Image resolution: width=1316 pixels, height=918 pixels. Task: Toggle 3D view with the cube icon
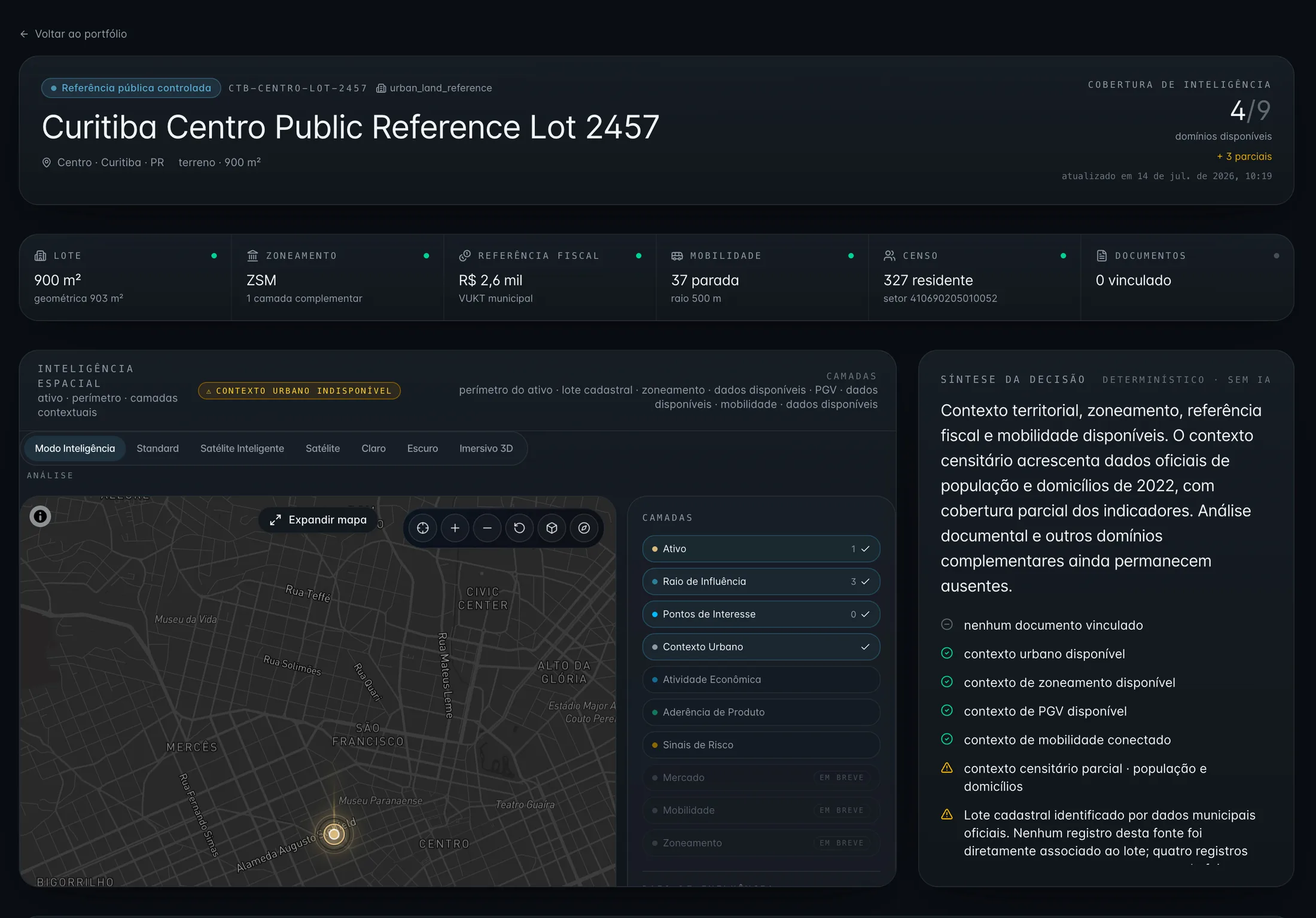click(552, 528)
